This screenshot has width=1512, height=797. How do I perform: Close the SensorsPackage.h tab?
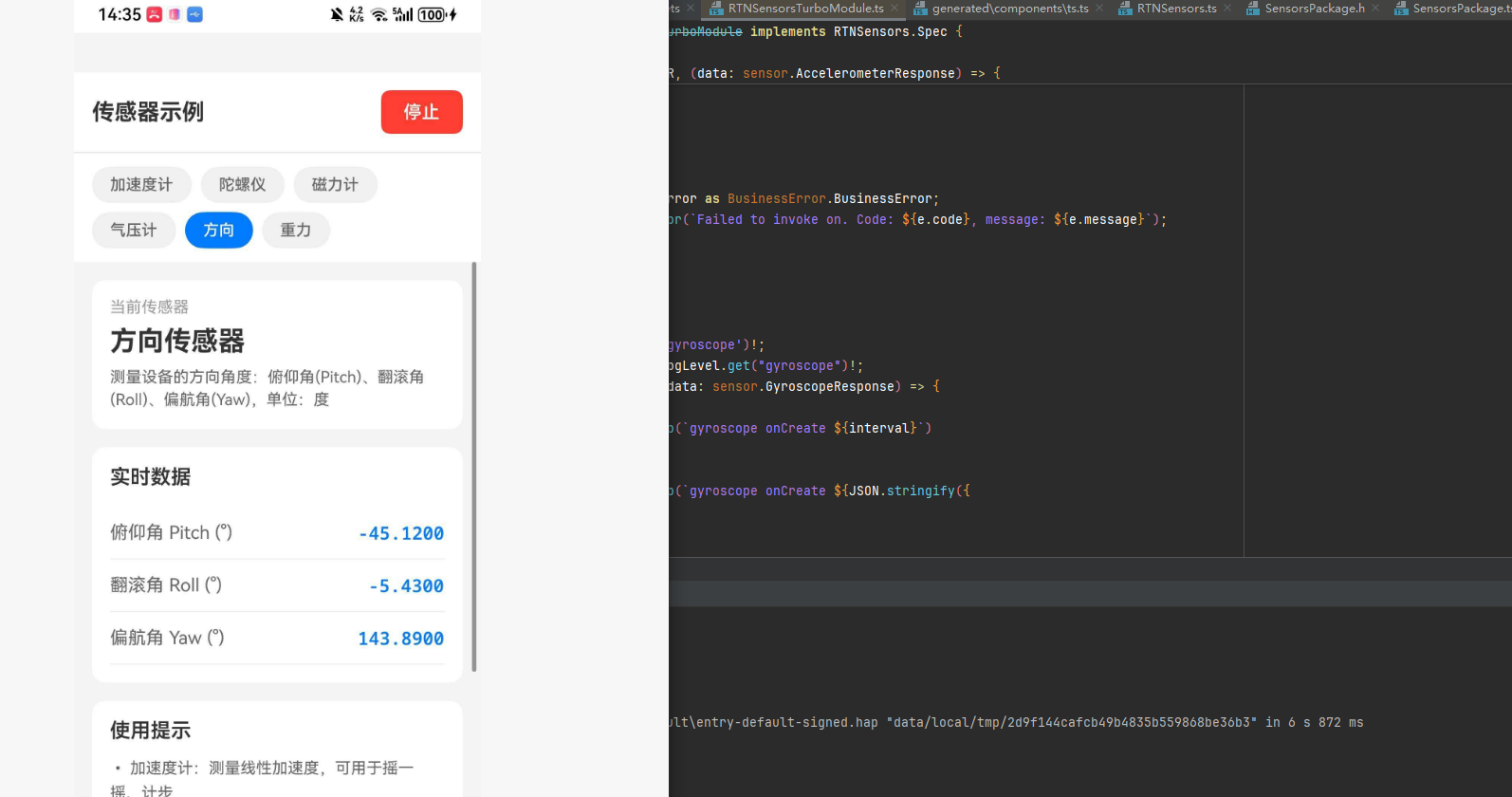click(1375, 9)
